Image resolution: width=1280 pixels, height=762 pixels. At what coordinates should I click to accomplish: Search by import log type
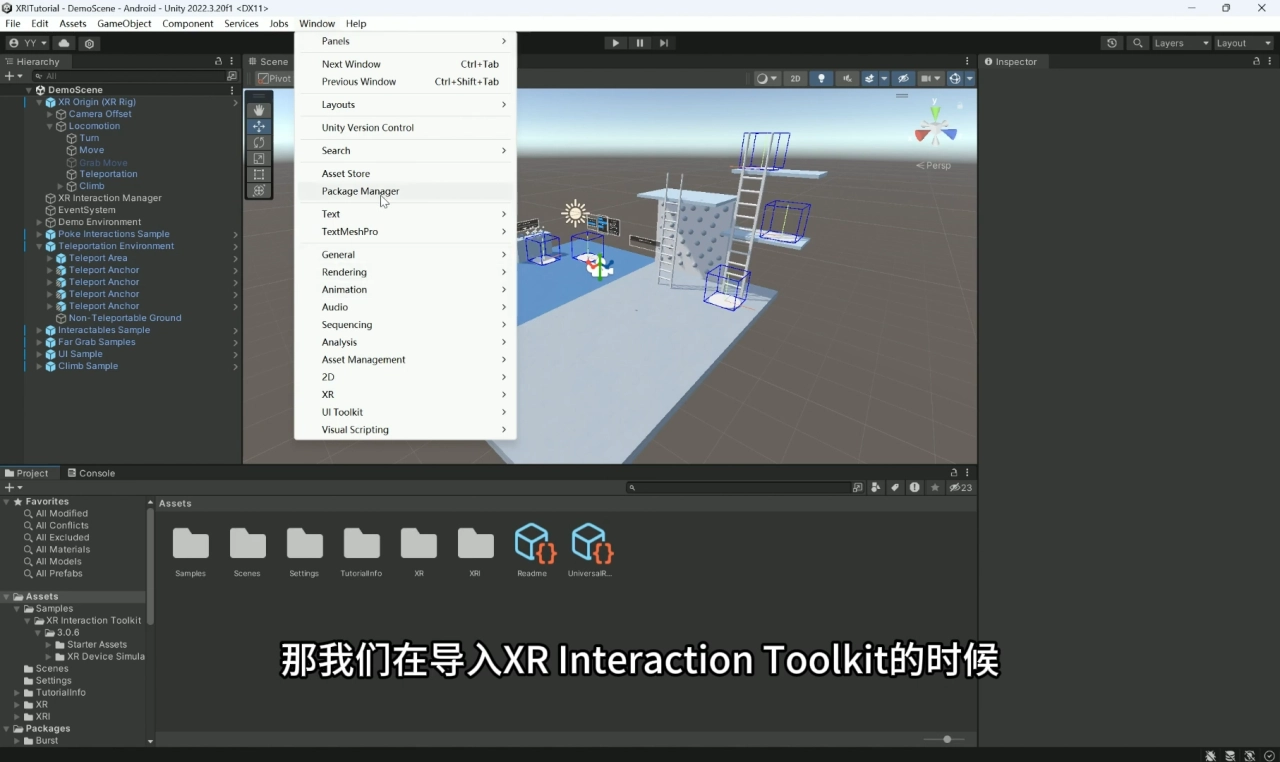click(x=914, y=488)
